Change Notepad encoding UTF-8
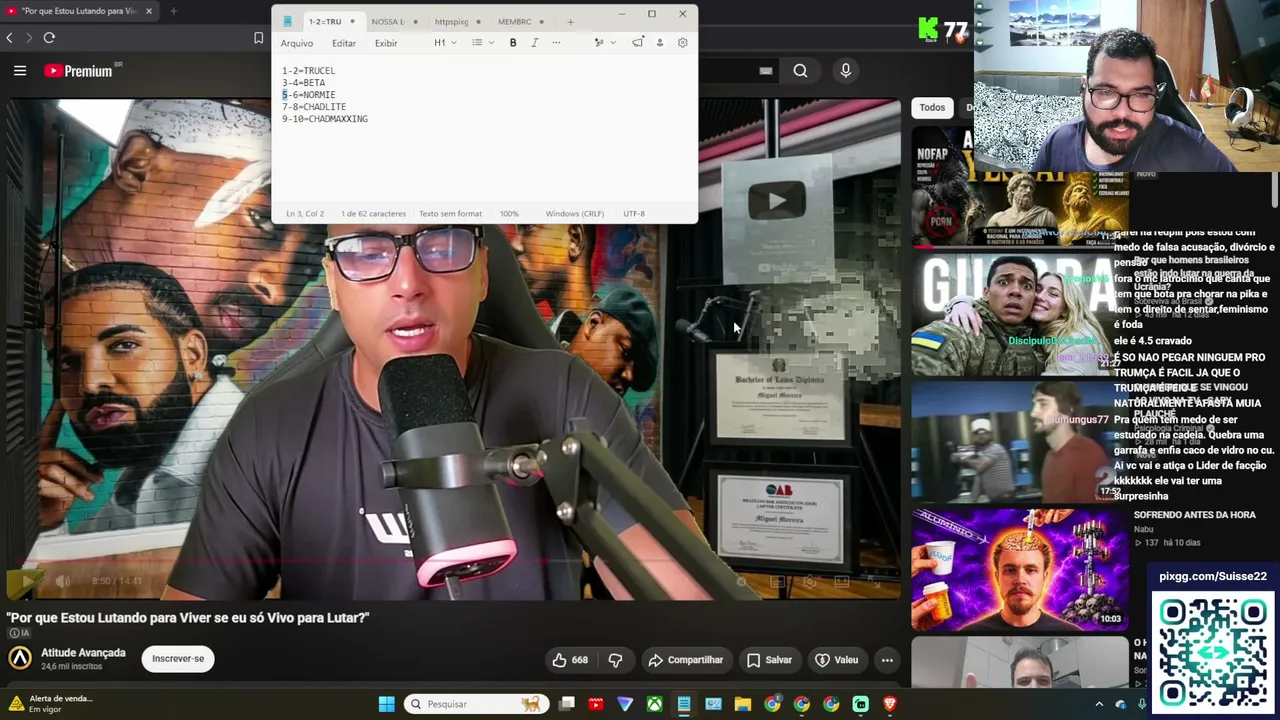 click(x=633, y=214)
